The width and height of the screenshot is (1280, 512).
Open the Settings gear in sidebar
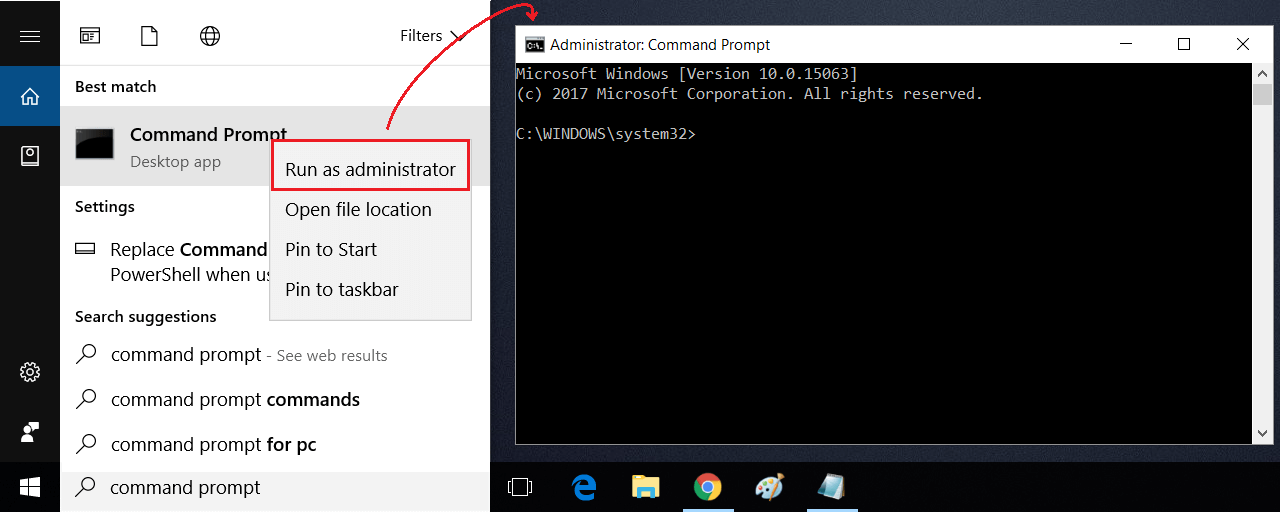(x=30, y=372)
